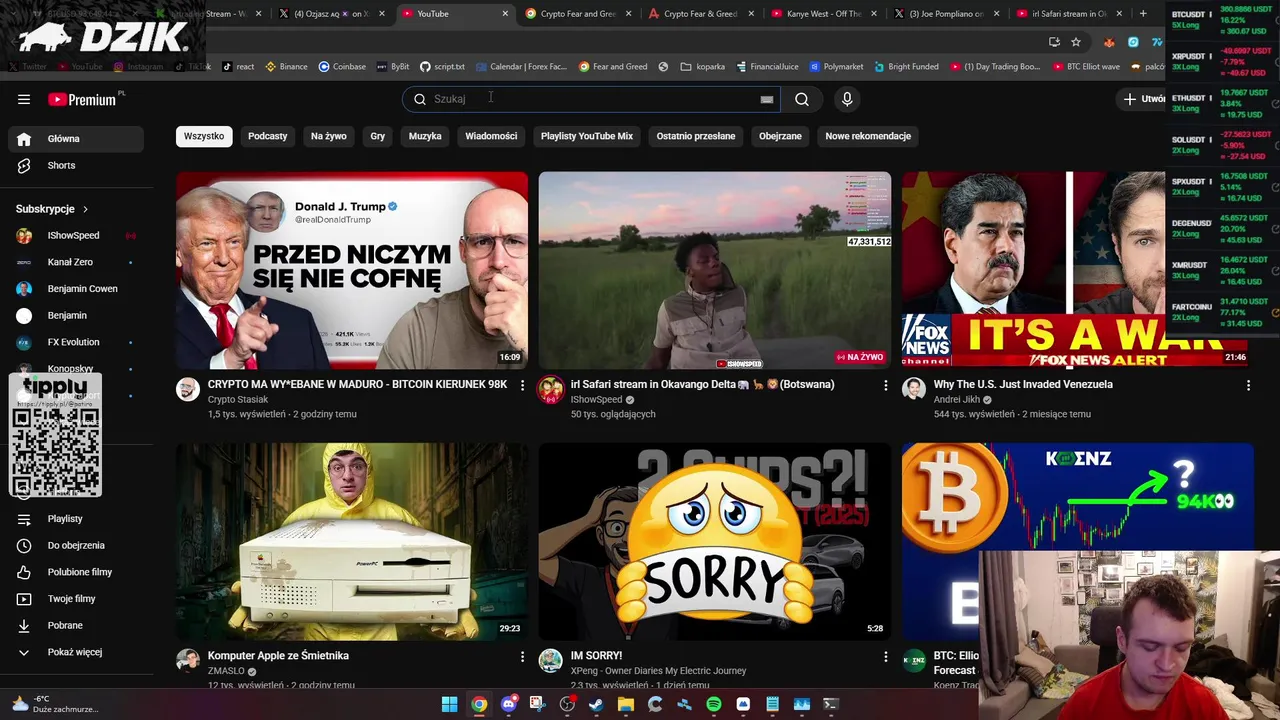Open more options for IM SORRY video
The height and width of the screenshot is (720, 1280).
[x=885, y=656]
